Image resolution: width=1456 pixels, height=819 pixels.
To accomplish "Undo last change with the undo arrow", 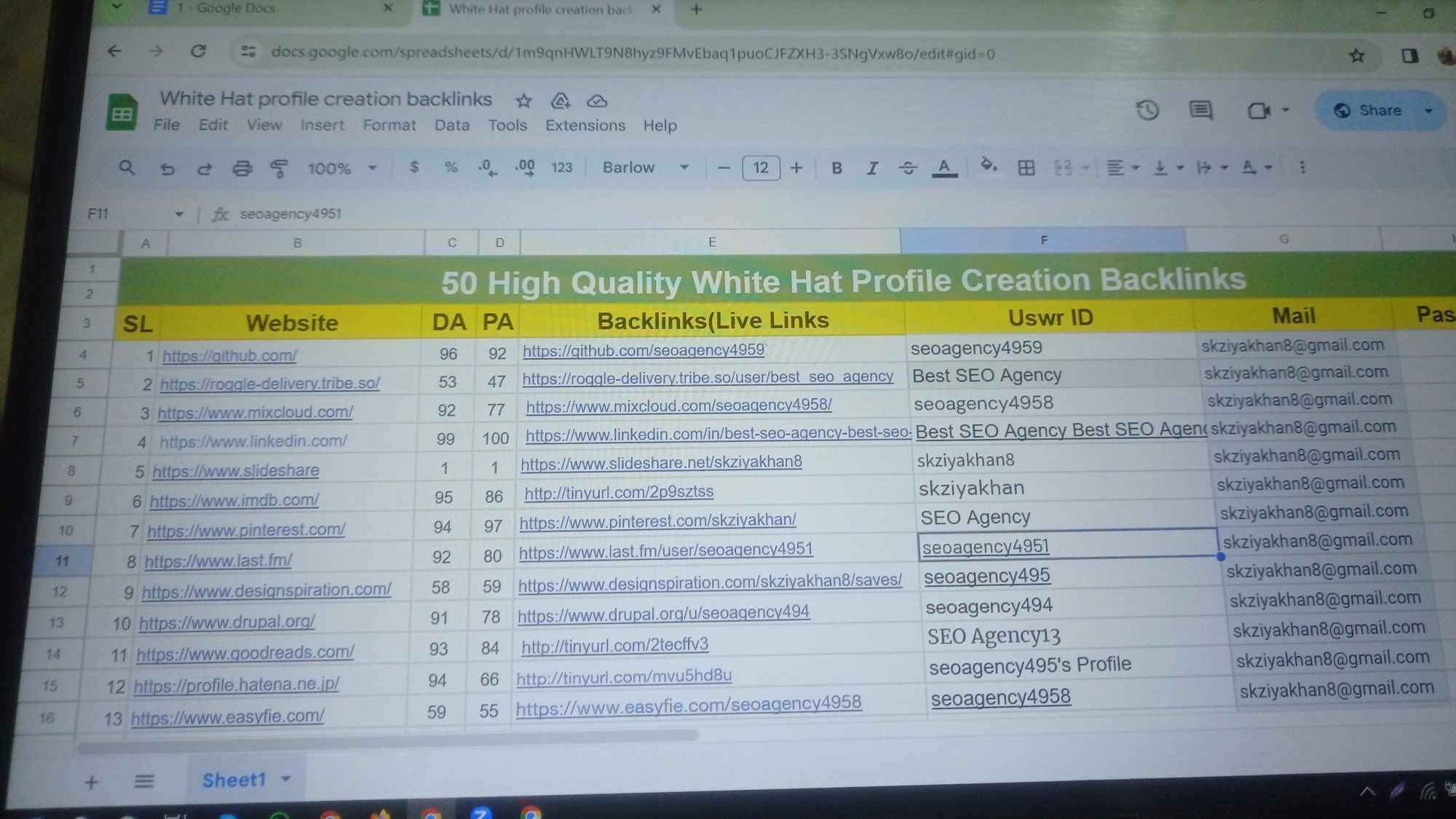I will pos(168,168).
